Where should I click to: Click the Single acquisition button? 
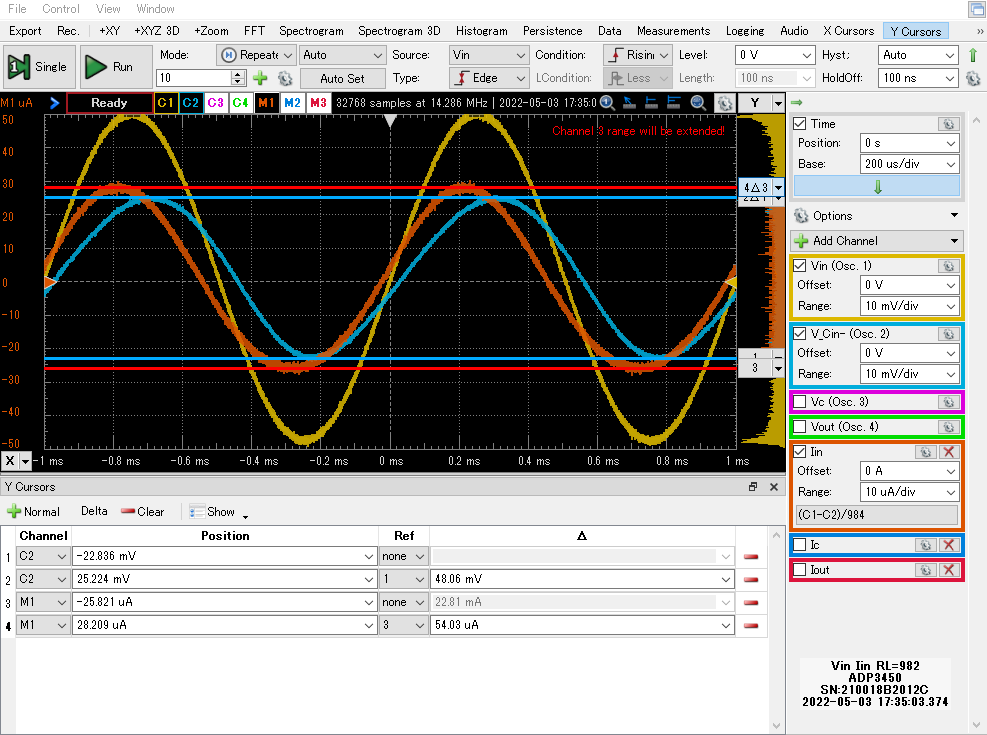[38, 67]
